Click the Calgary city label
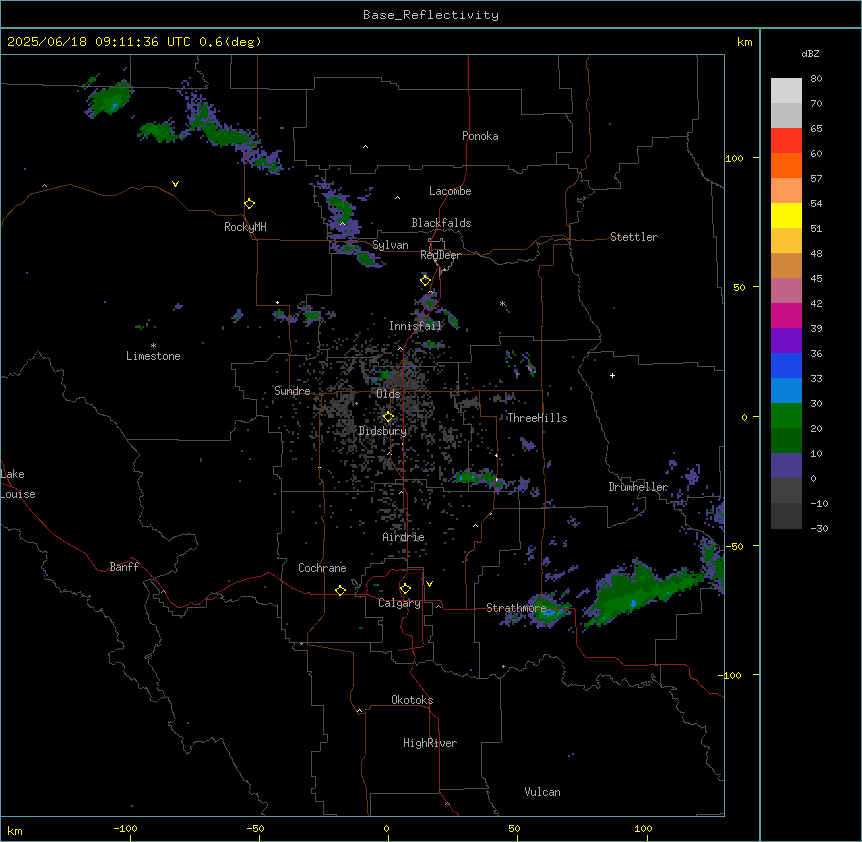Screen dimensions: 862x842 tap(399, 603)
